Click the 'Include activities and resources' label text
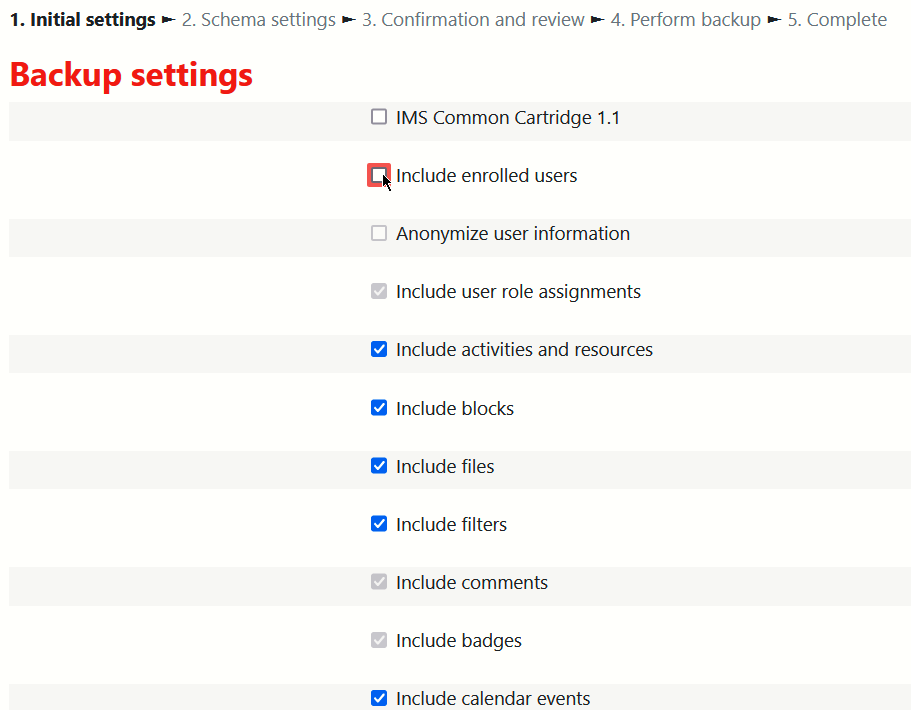The image size is (911, 710). coord(524,350)
